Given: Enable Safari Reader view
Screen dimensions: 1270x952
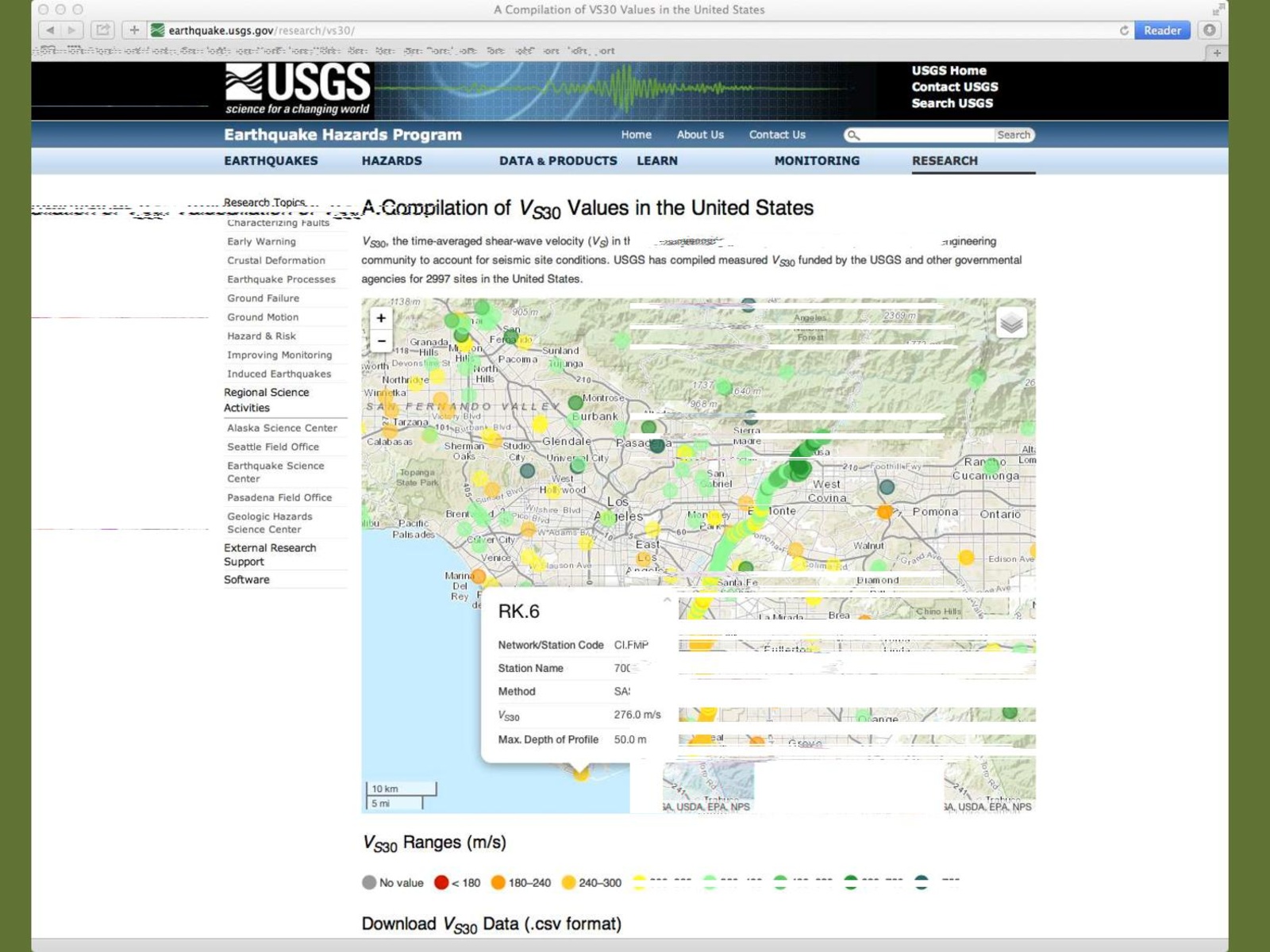Looking at the screenshot, I should (x=1162, y=30).
